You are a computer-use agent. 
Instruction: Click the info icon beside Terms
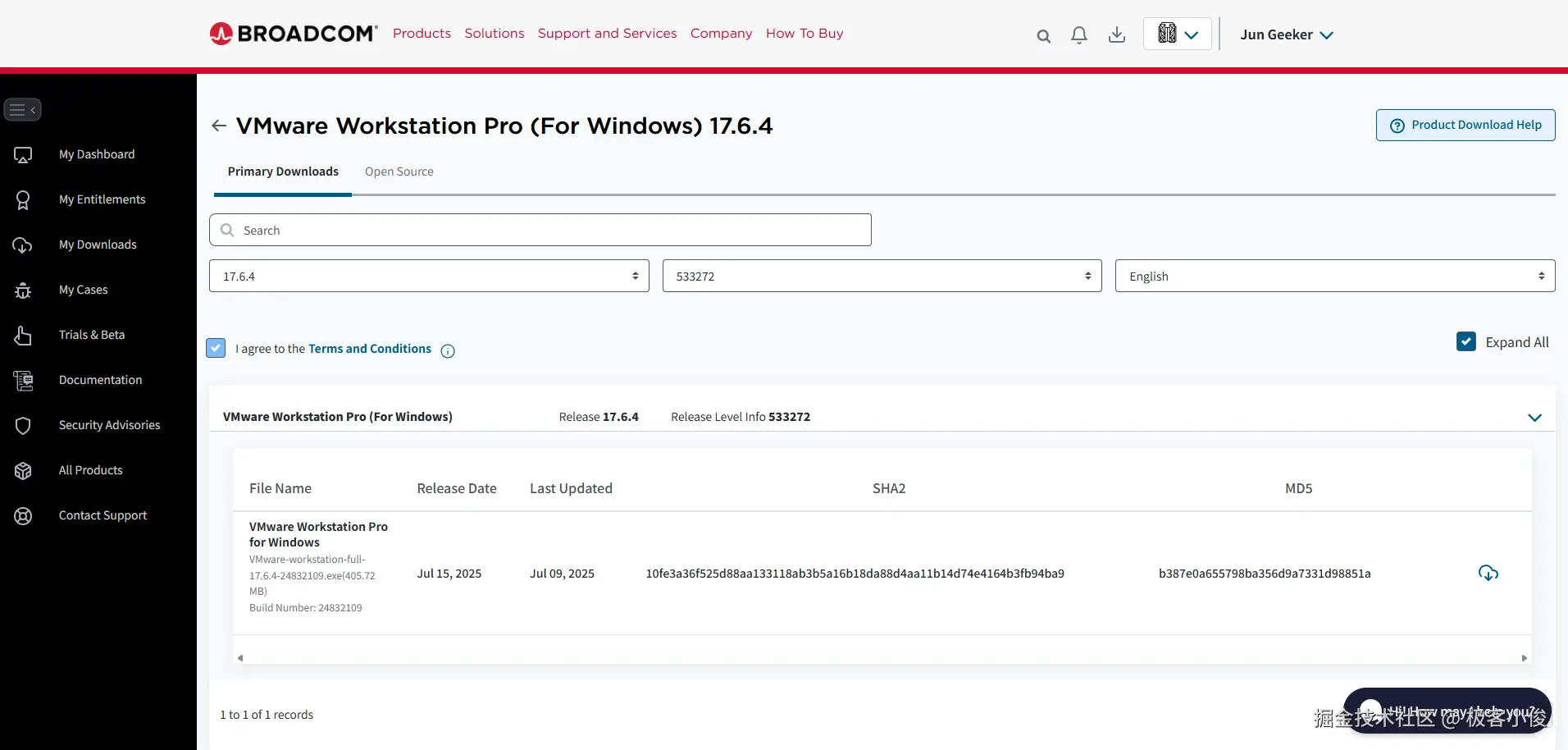[x=448, y=351]
